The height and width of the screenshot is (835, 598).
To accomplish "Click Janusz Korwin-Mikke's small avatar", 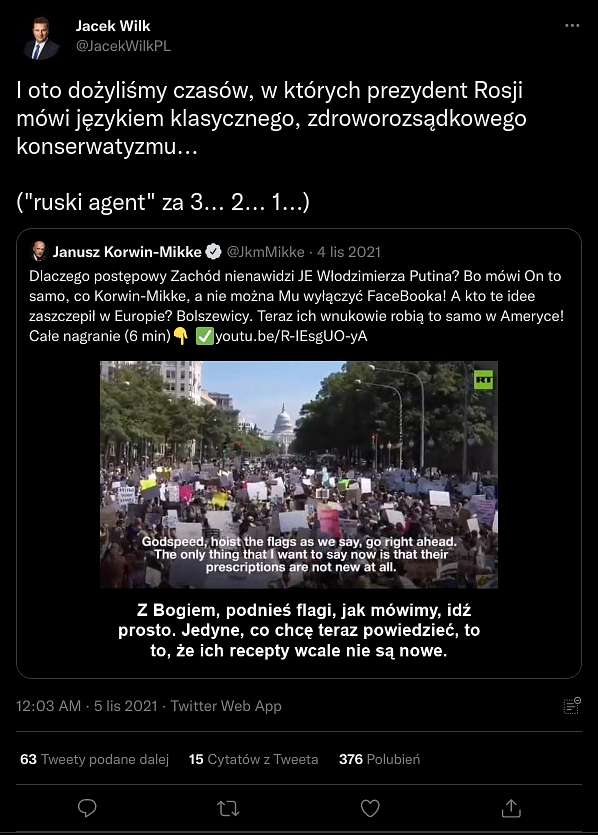I will click(x=38, y=251).
